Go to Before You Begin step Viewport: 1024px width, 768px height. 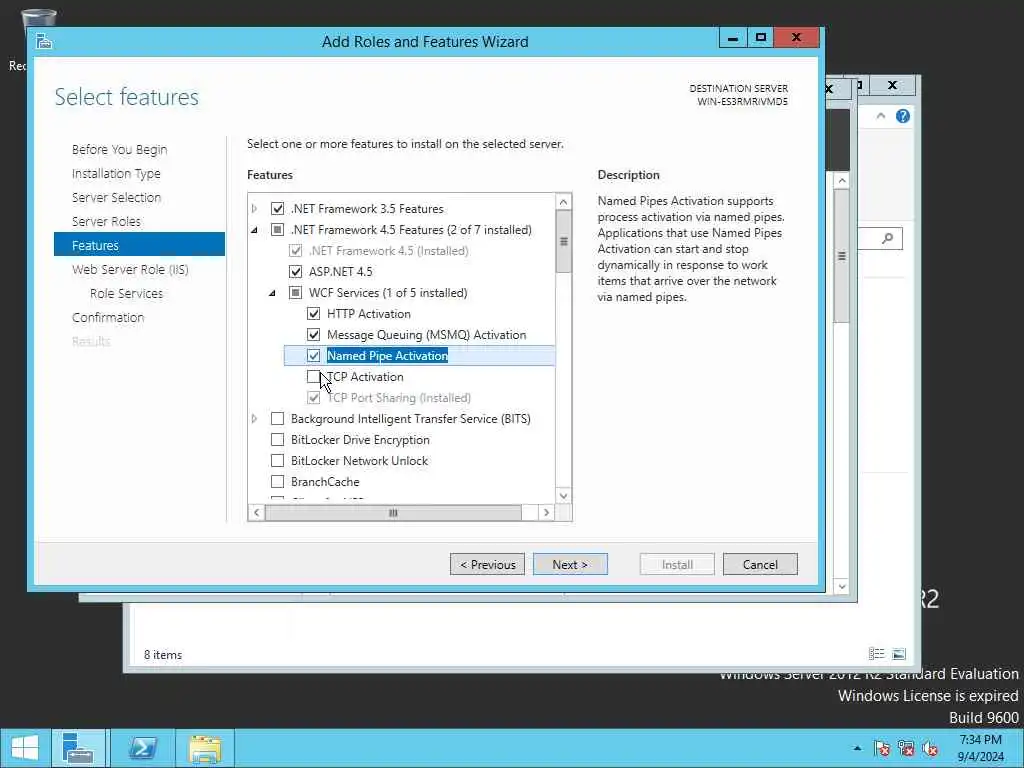(x=120, y=150)
